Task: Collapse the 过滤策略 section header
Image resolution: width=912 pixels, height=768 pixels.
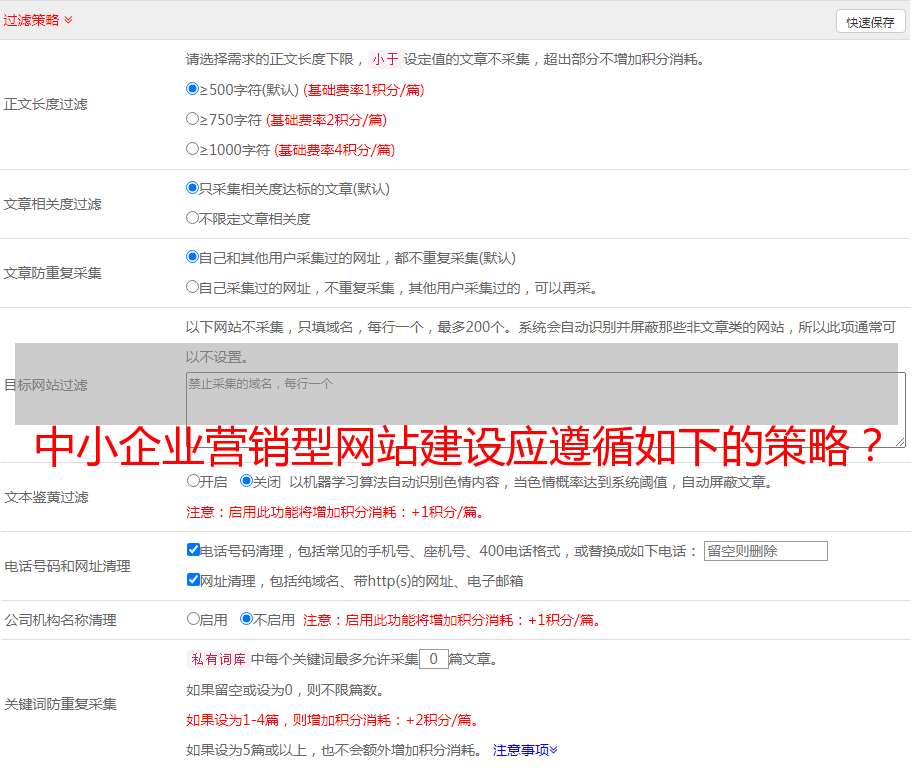Action: tap(38, 20)
